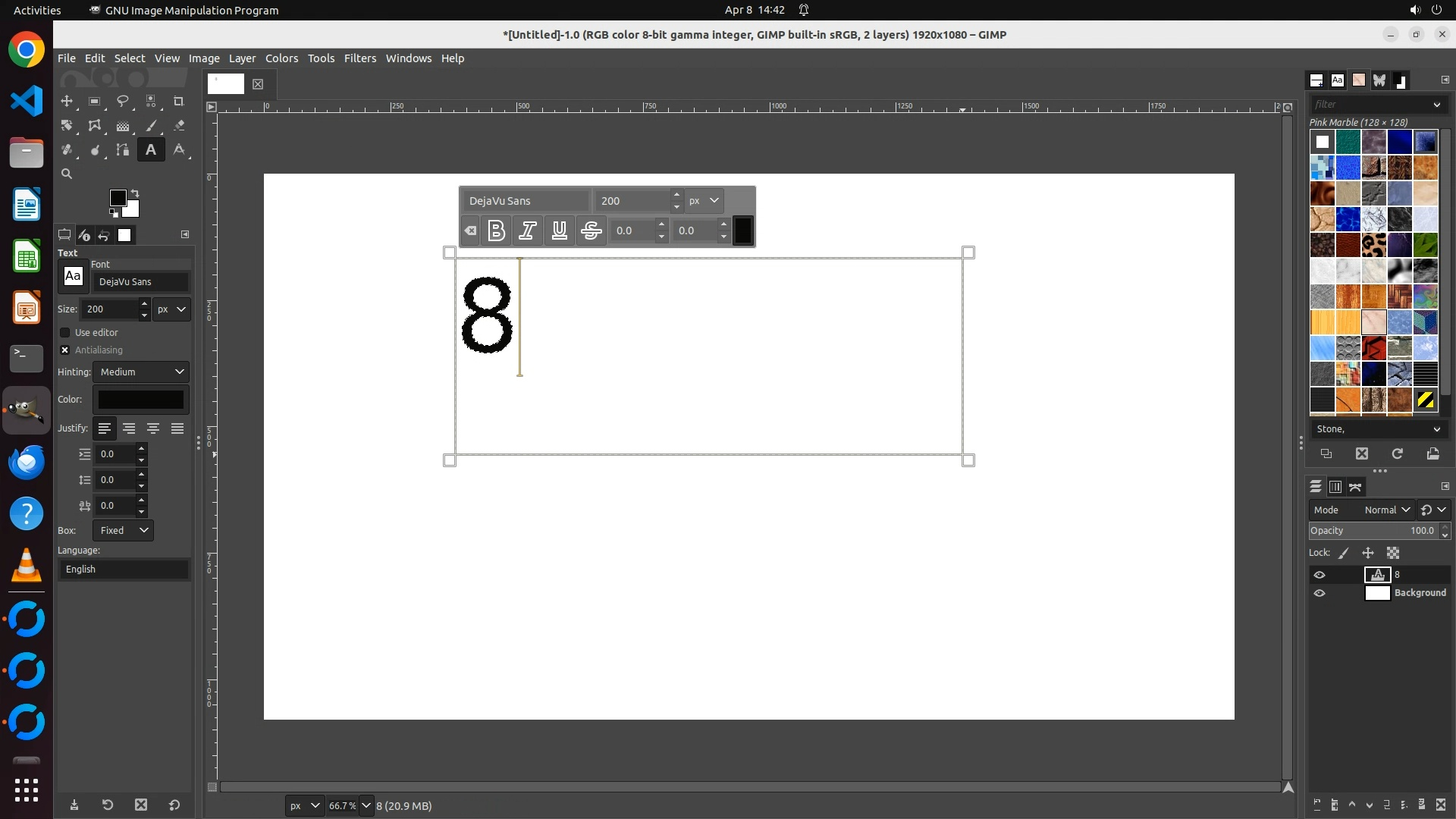Expand the layer Mode Normal dropdown
This screenshot has height=819, width=1456.
point(1386,510)
